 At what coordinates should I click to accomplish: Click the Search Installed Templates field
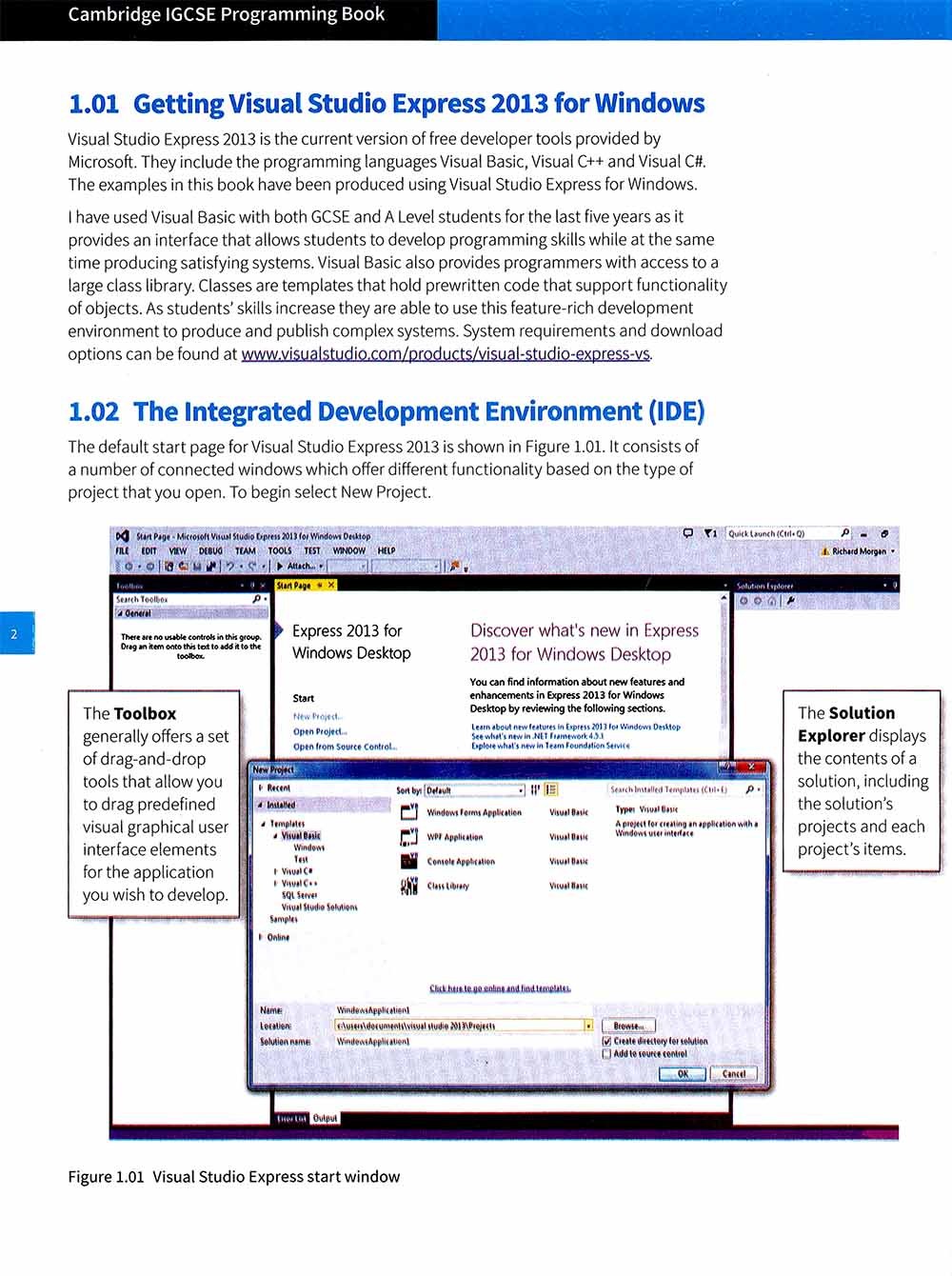point(674,789)
